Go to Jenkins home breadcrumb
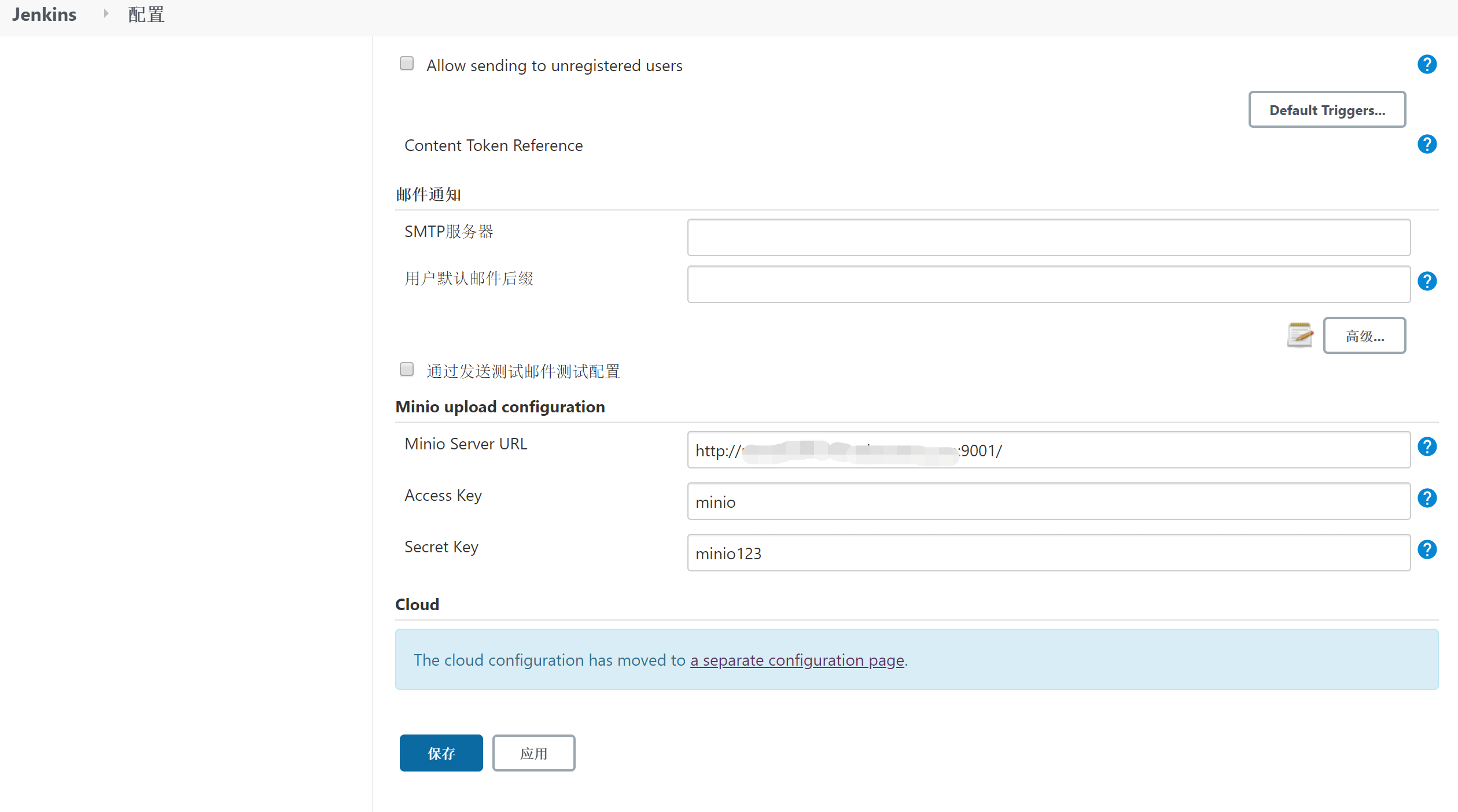This screenshot has width=1458, height=812. [44, 14]
